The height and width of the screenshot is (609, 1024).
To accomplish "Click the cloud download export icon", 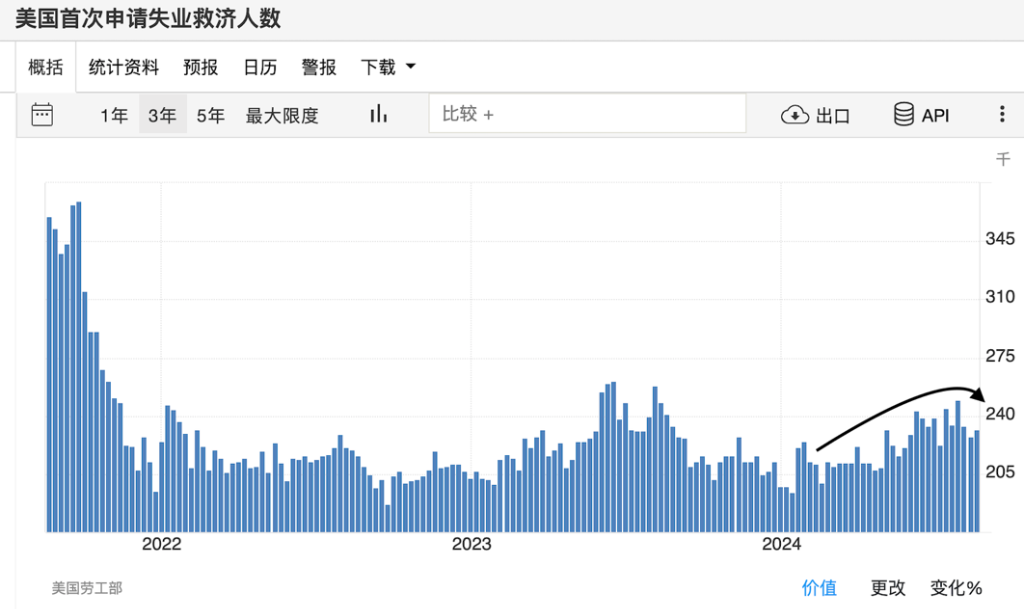I will 795,116.
